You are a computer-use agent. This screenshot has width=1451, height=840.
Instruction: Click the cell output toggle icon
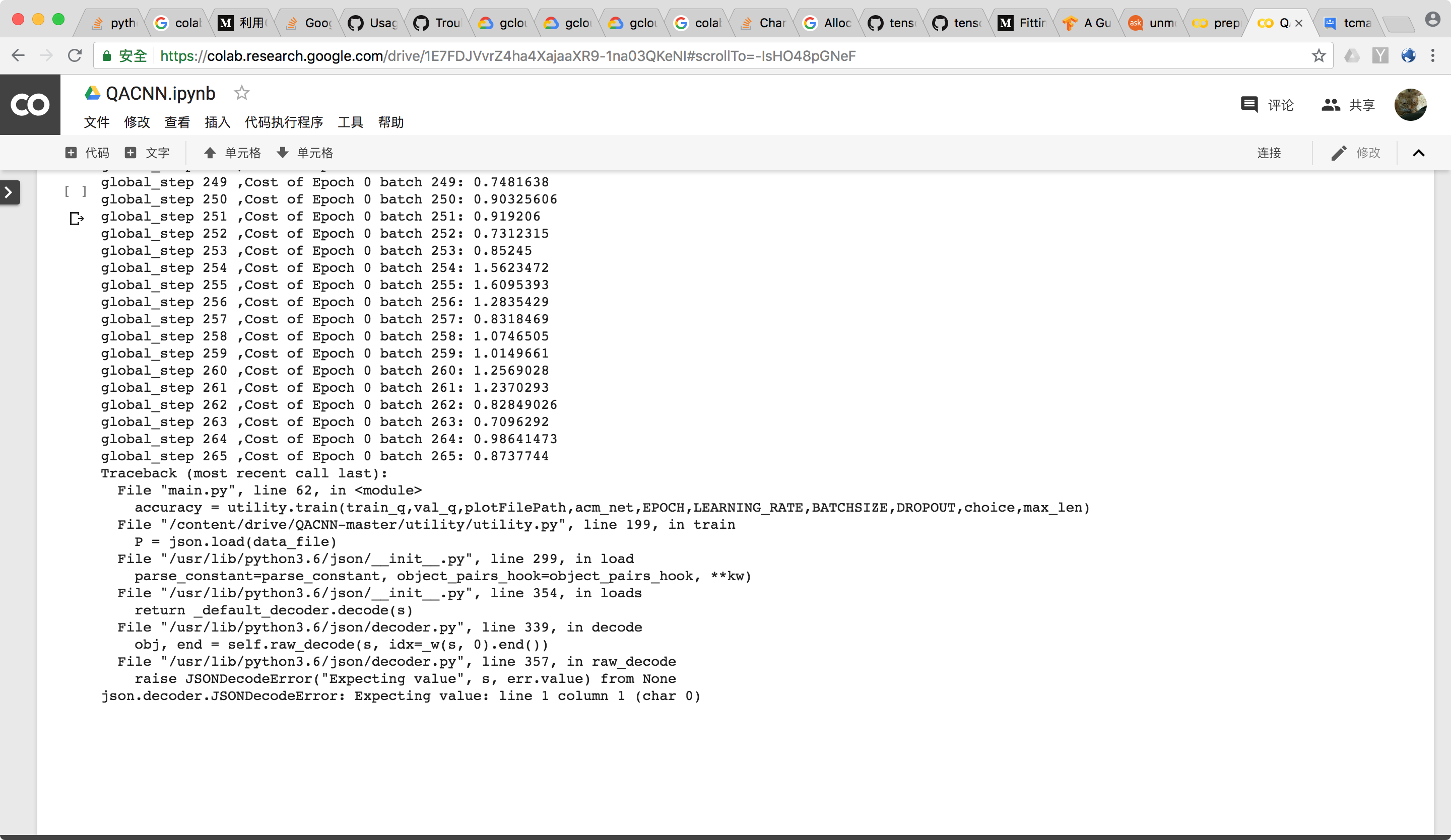pyautogui.click(x=76, y=219)
